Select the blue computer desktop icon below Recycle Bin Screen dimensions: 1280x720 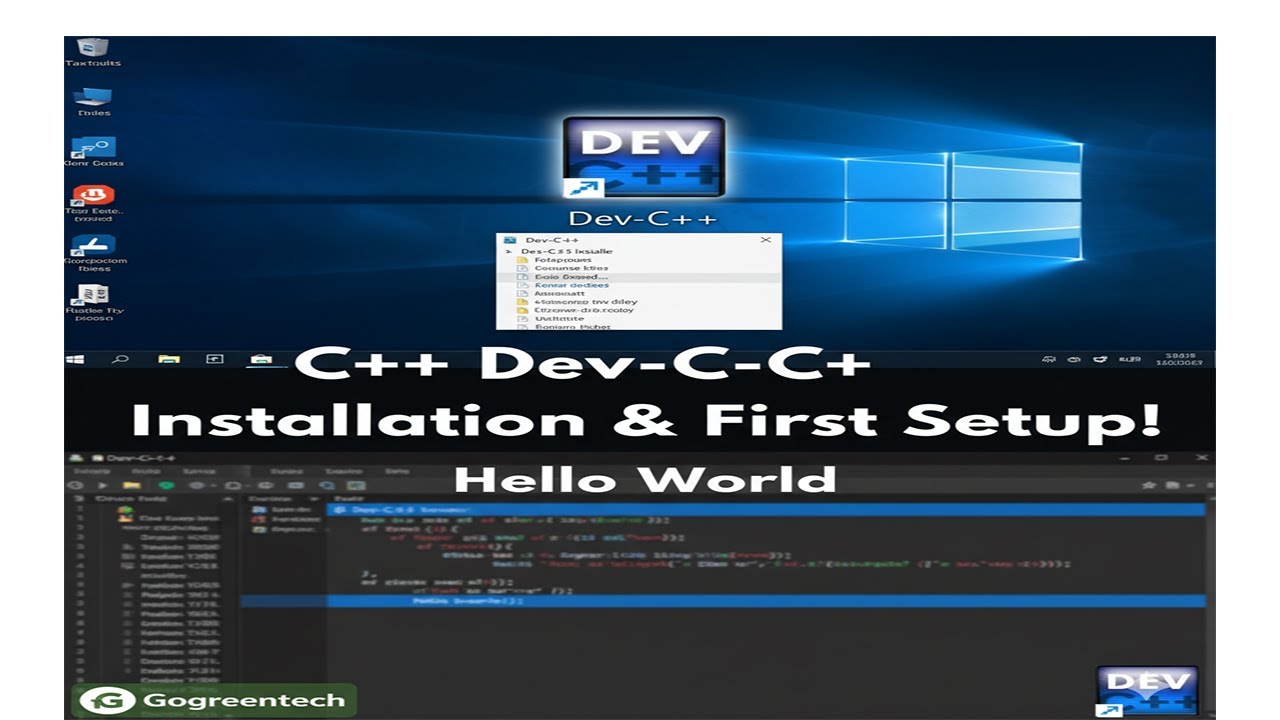[x=92, y=97]
